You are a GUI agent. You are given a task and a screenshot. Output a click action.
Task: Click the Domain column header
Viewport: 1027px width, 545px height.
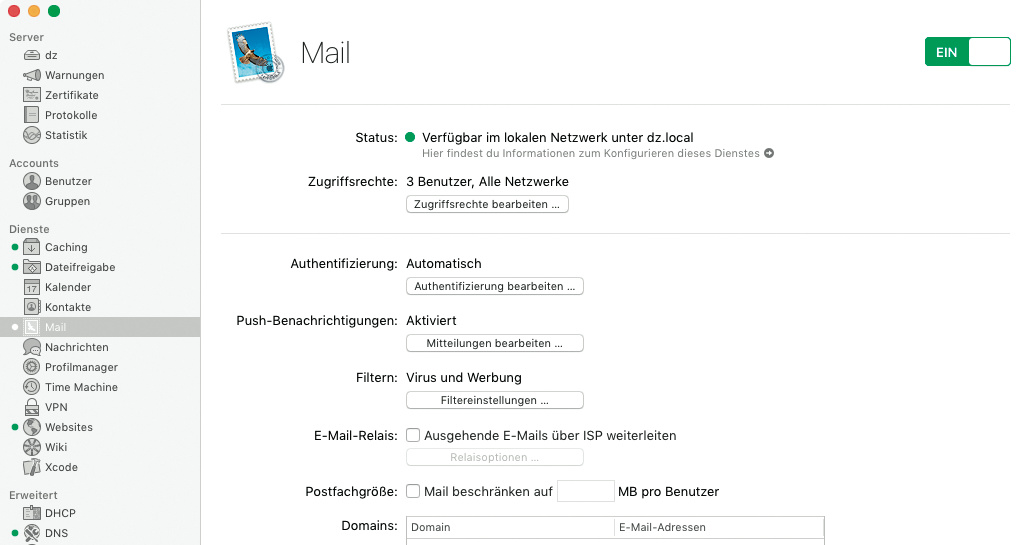coord(509,527)
